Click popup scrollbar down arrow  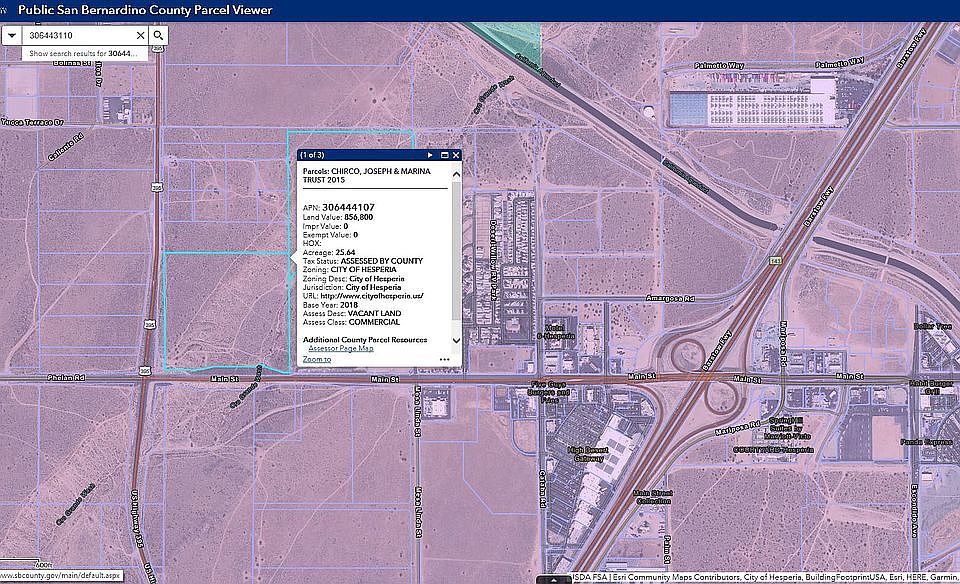click(456, 340)
